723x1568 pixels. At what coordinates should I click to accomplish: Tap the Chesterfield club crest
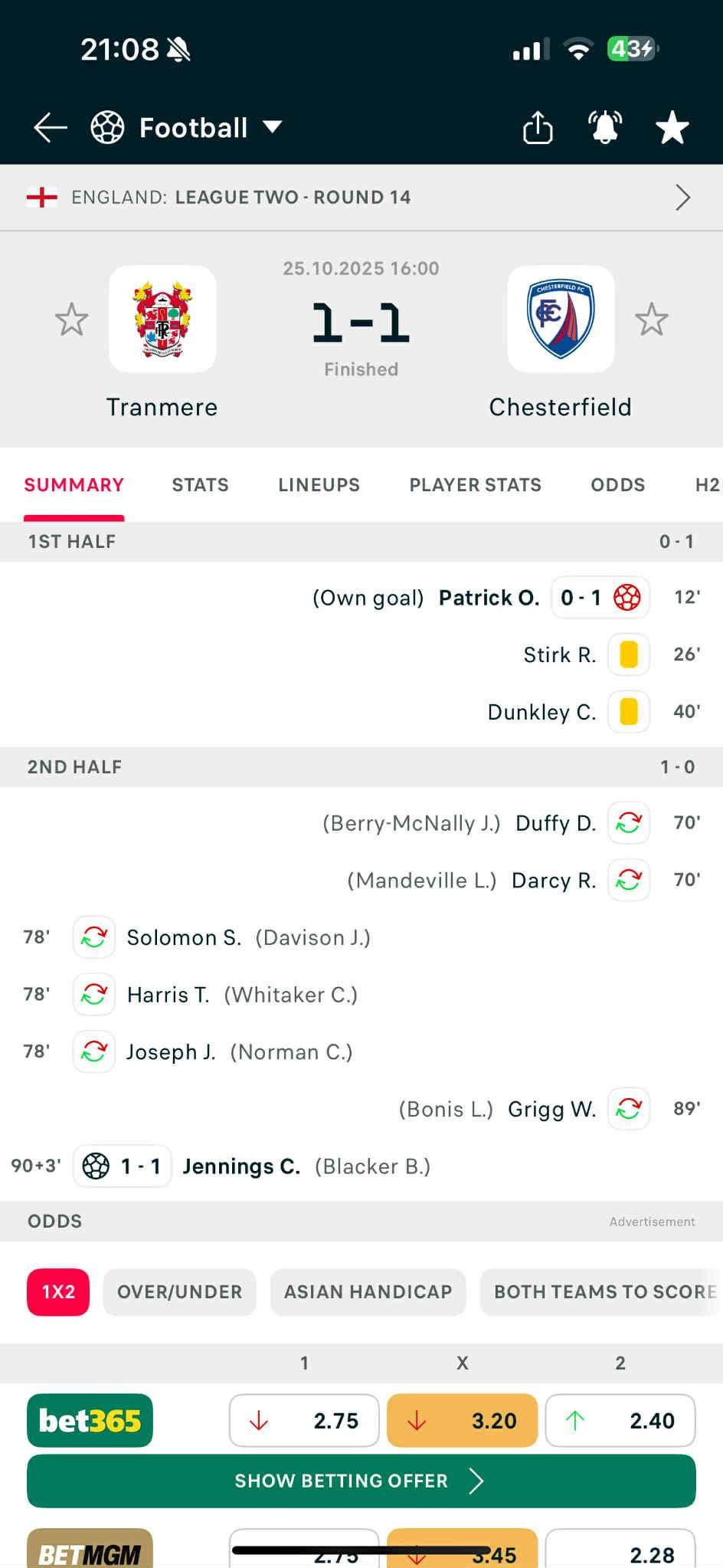(x=561, y=320)
